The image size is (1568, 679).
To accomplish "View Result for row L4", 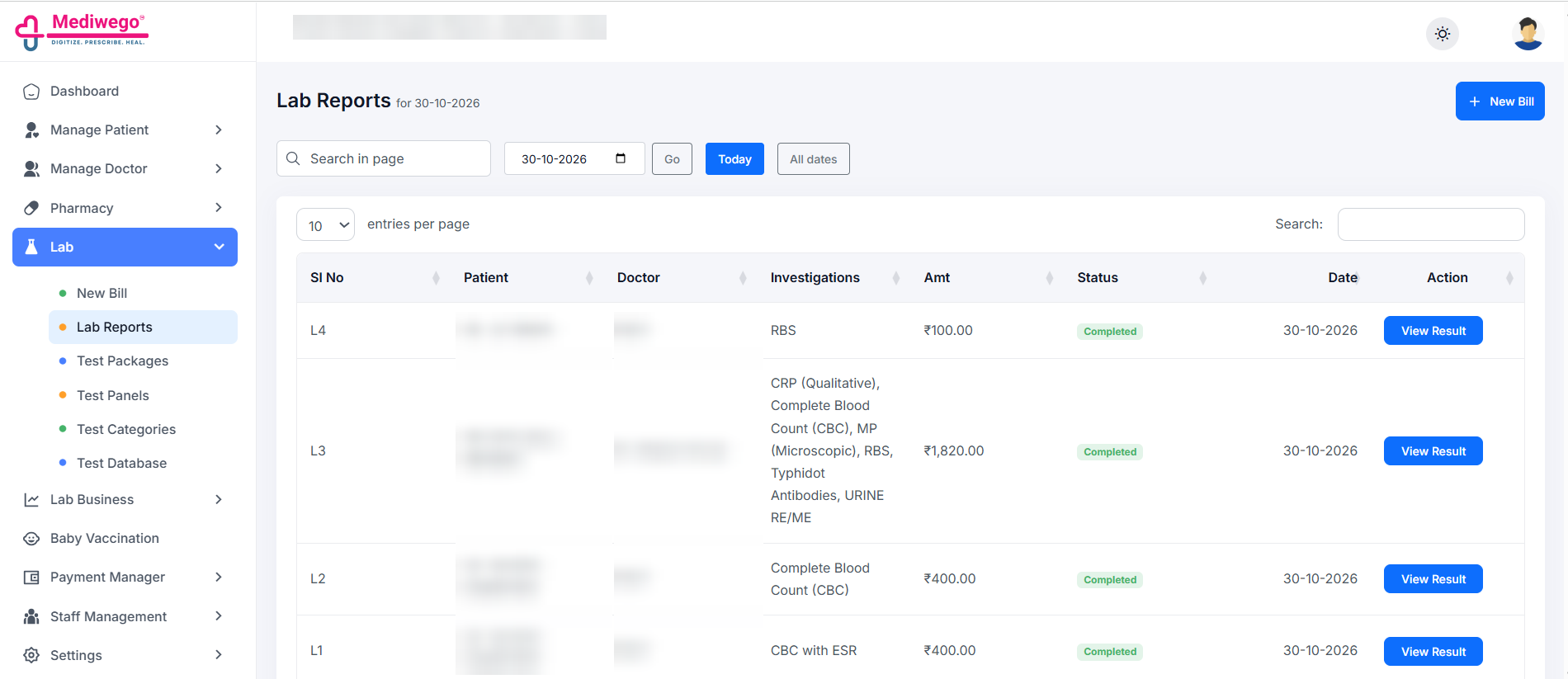I will tap(1433, 331).
